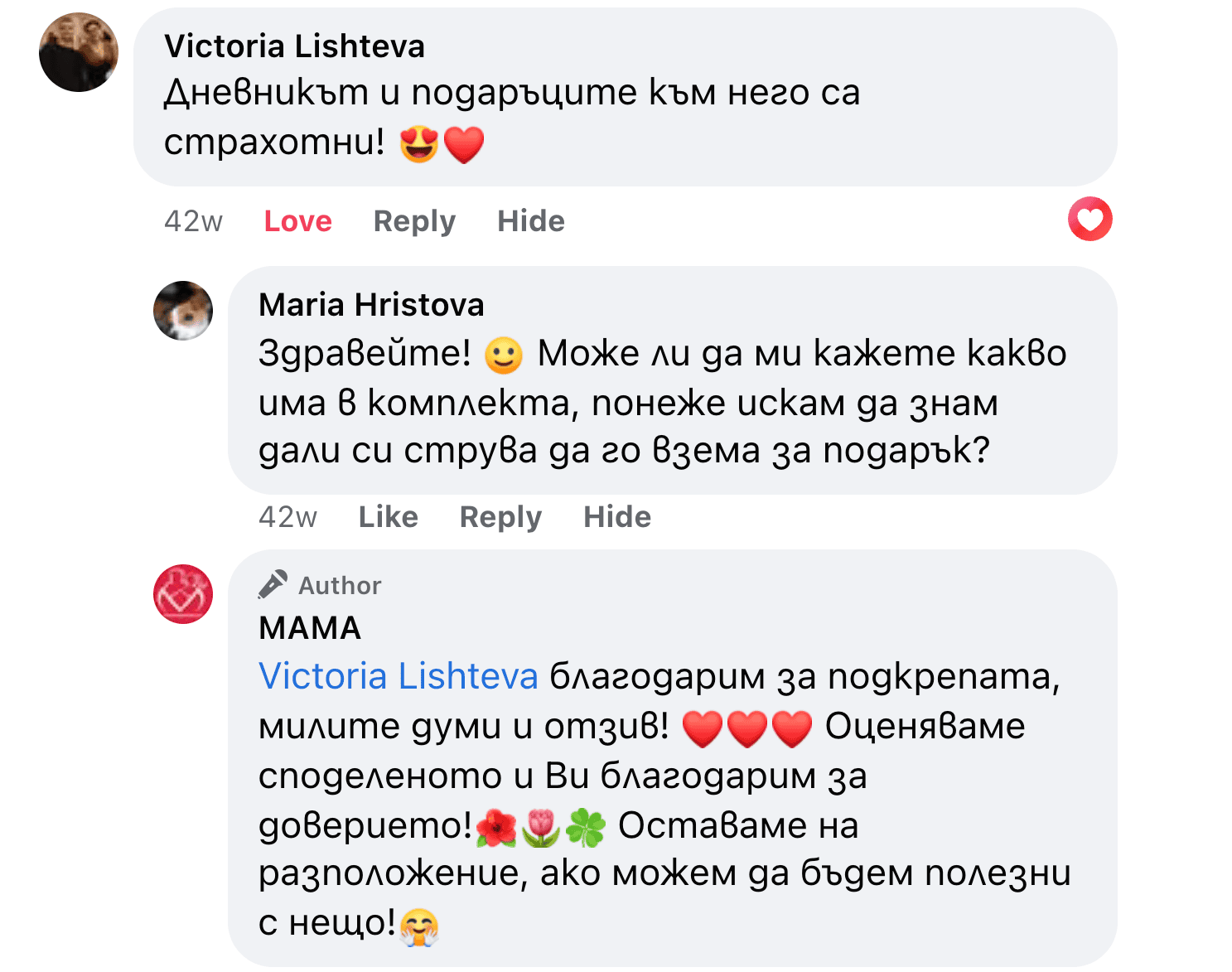Click the 42w timestamp on Maria's comment
The height and width of the screenshot is (972, 1232).
pyautogui.click(x=287, y=517)
